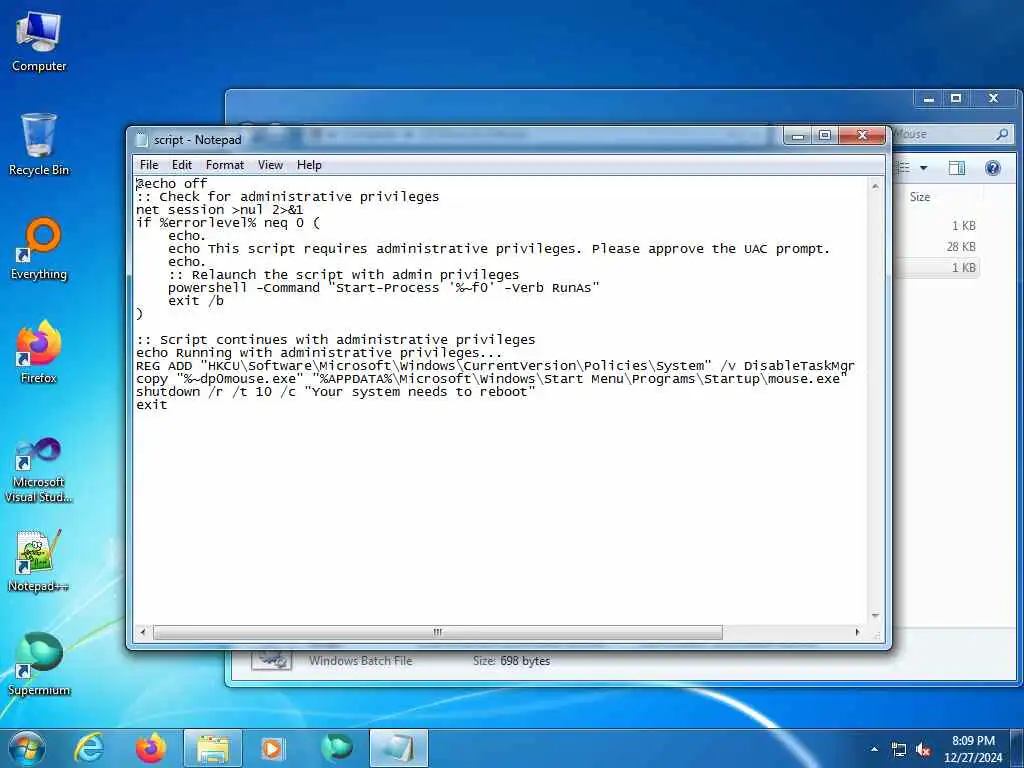Minimize the Explorer window behind
1024x768 pixels.
pyautogui.click(x=928, y=99)
